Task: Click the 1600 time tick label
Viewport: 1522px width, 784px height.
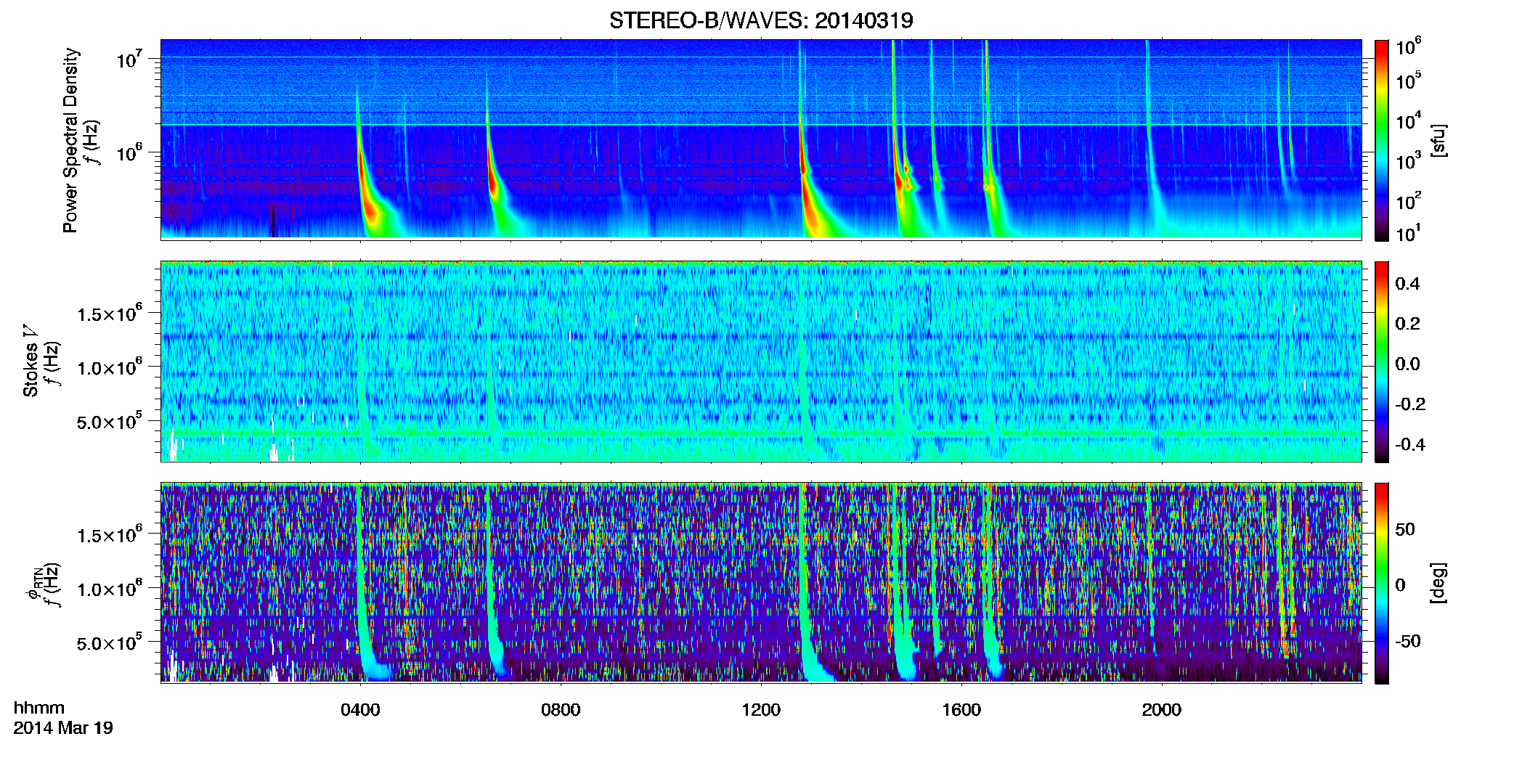Action: click(961, 710)
